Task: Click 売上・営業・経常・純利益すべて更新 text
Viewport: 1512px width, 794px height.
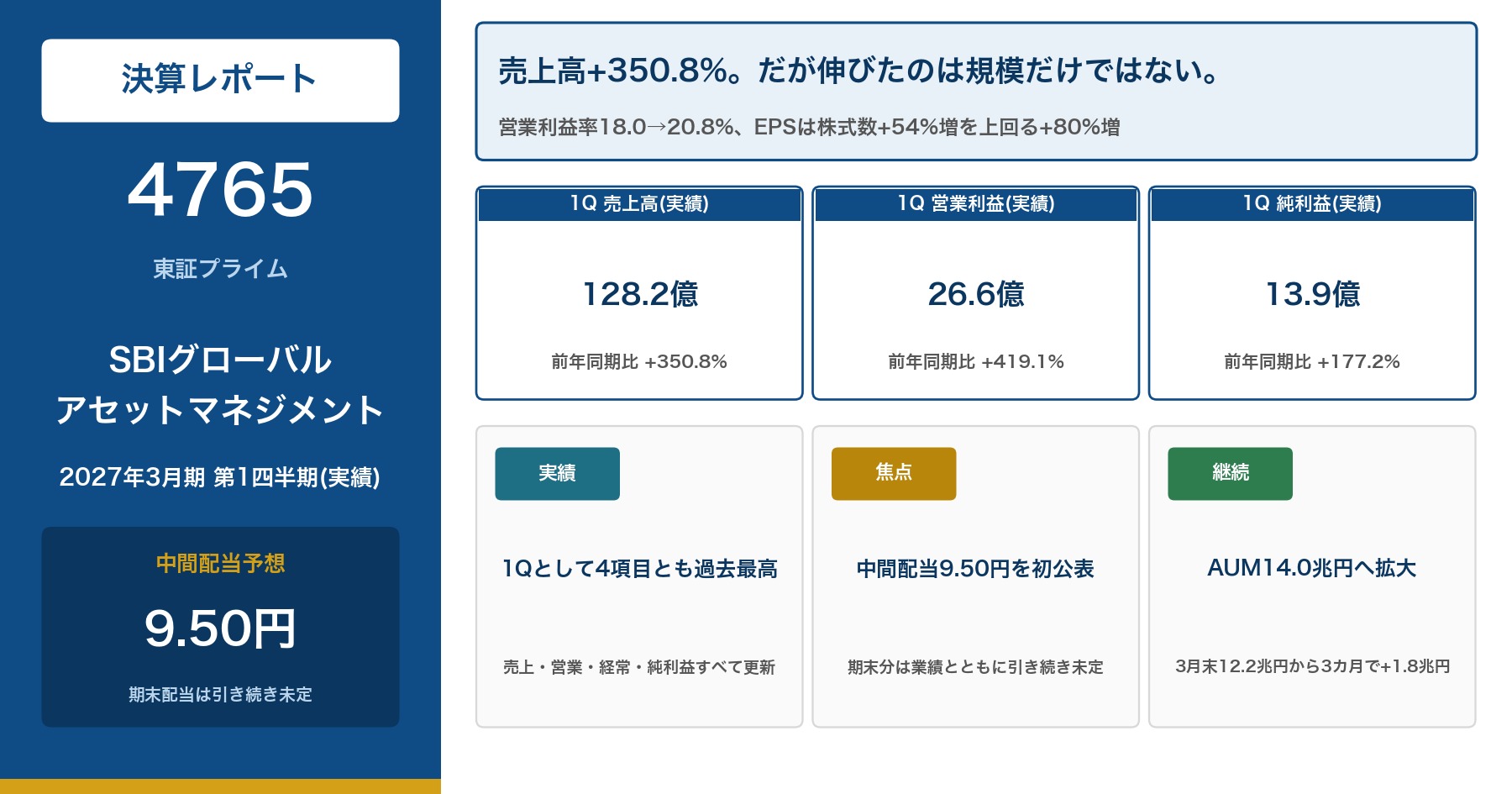Action: (x=639, y=667)
